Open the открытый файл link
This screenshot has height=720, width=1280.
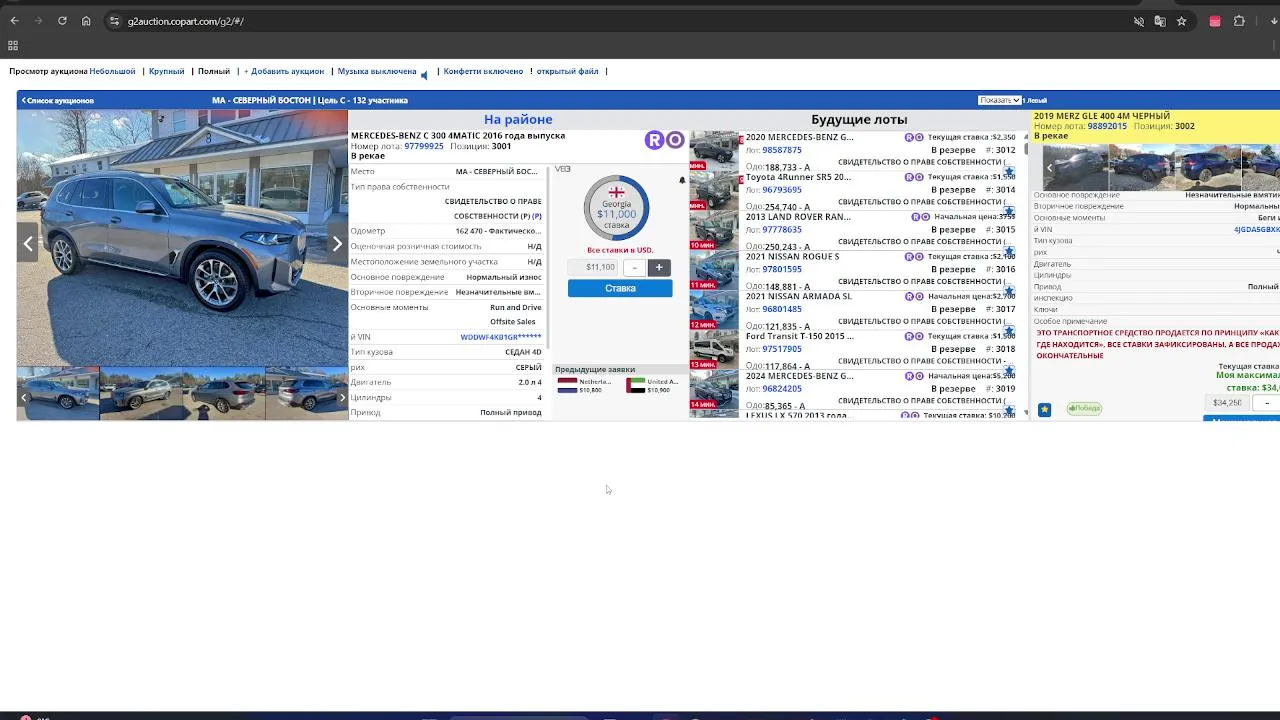(x=567, y=71)
